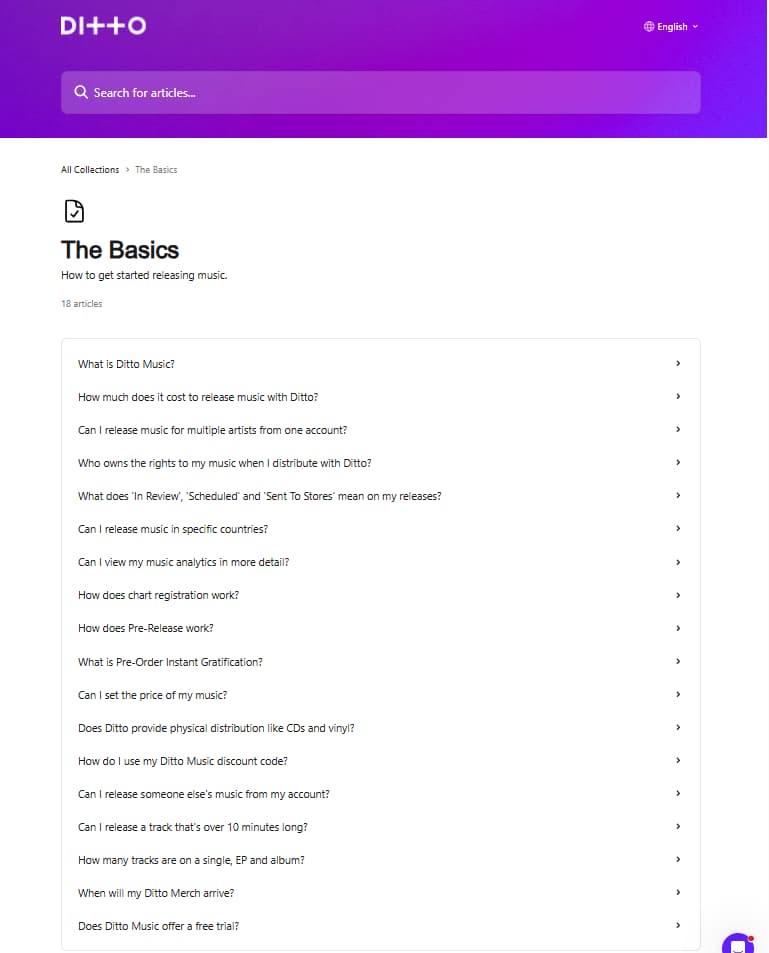The width and height of the screenshot is (769, 953).
Task: Select The Basics breadcrumb item
Action: click(155, 169)
